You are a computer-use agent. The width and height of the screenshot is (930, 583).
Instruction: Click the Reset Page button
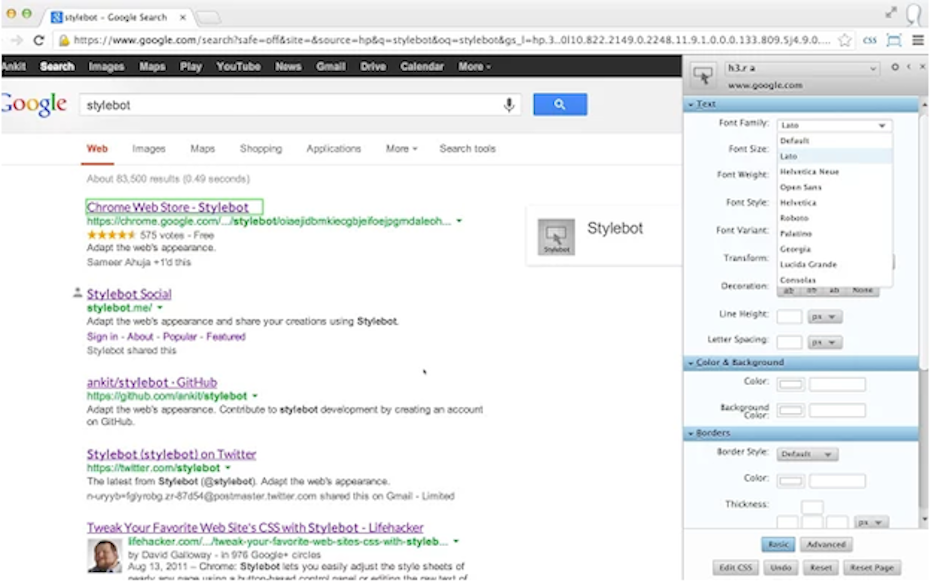click(x=872, y=568)
